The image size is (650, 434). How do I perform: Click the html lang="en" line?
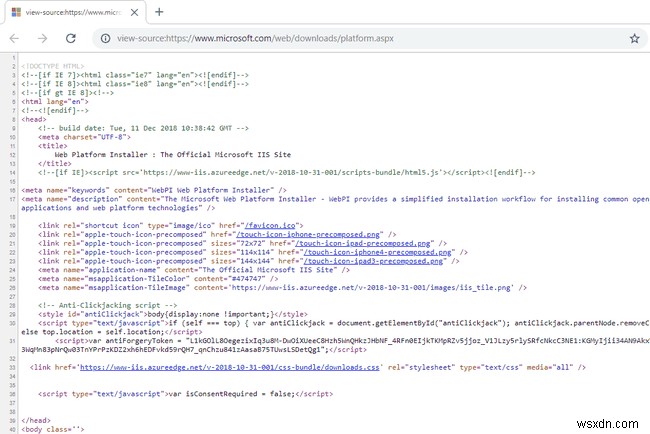click(55, 102)
